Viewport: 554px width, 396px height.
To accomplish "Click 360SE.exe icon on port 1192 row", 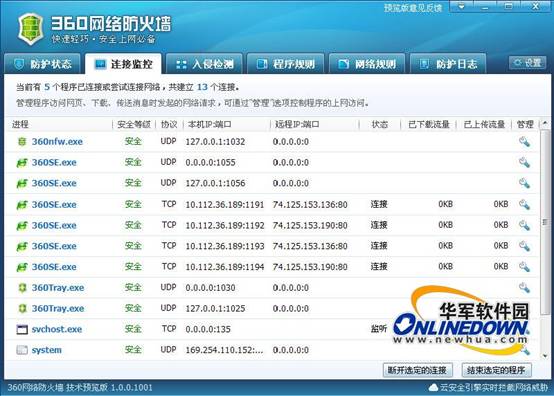I will click(x=22, y=225).
